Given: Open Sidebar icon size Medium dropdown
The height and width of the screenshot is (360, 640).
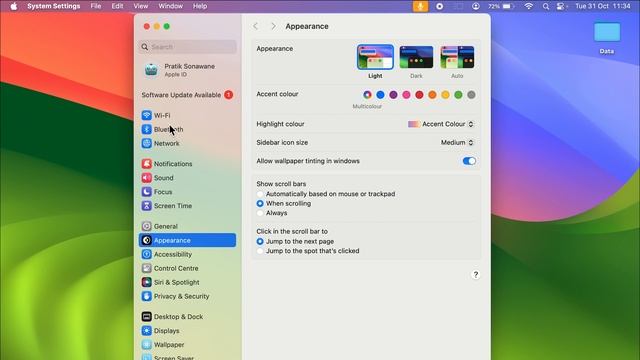Looking at the screenshot, I should pyautogui.click(x=457, y=142).
